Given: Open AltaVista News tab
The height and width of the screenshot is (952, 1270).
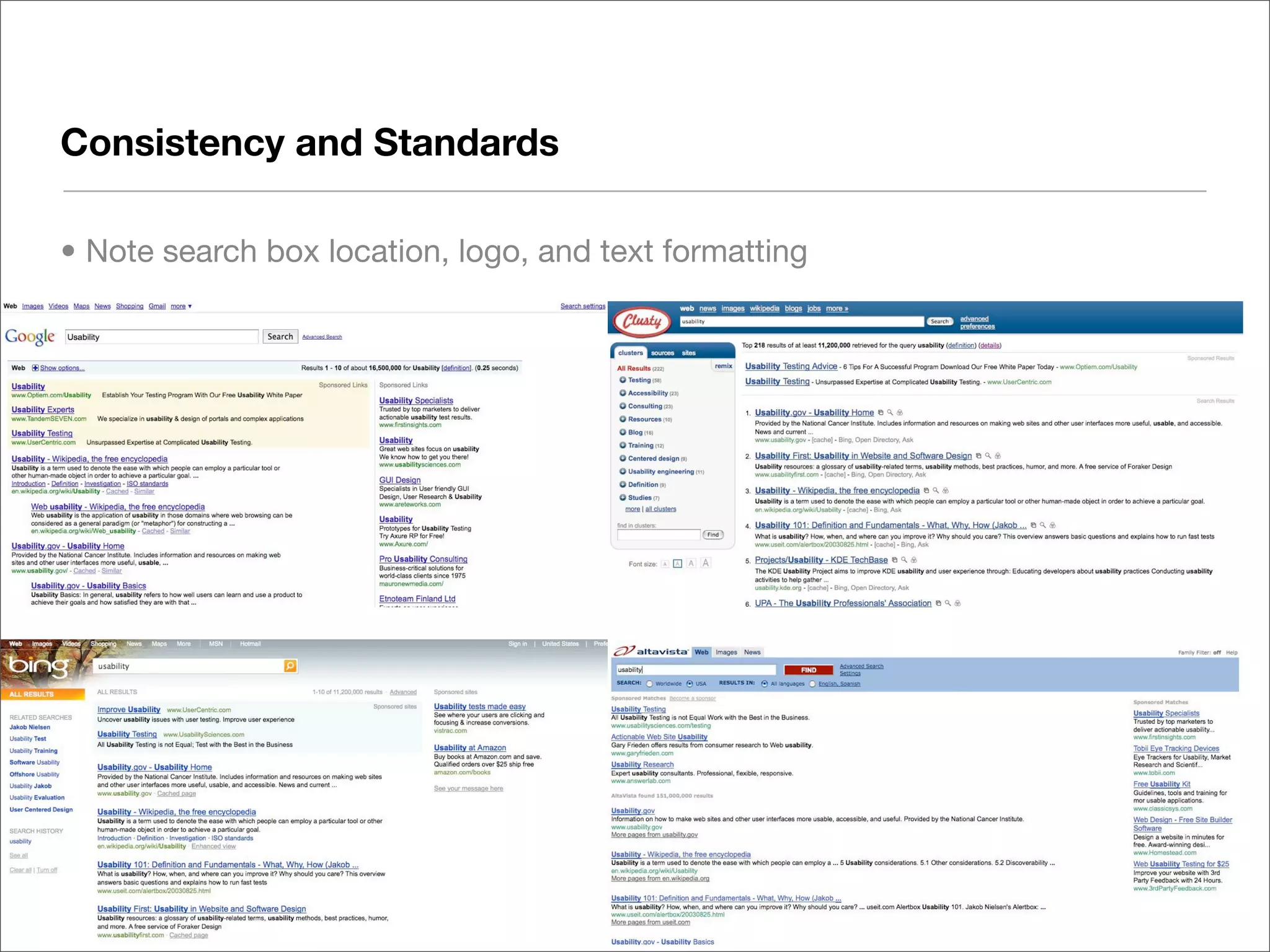Looking at the screenshot, I should click(x=752, y=653).
